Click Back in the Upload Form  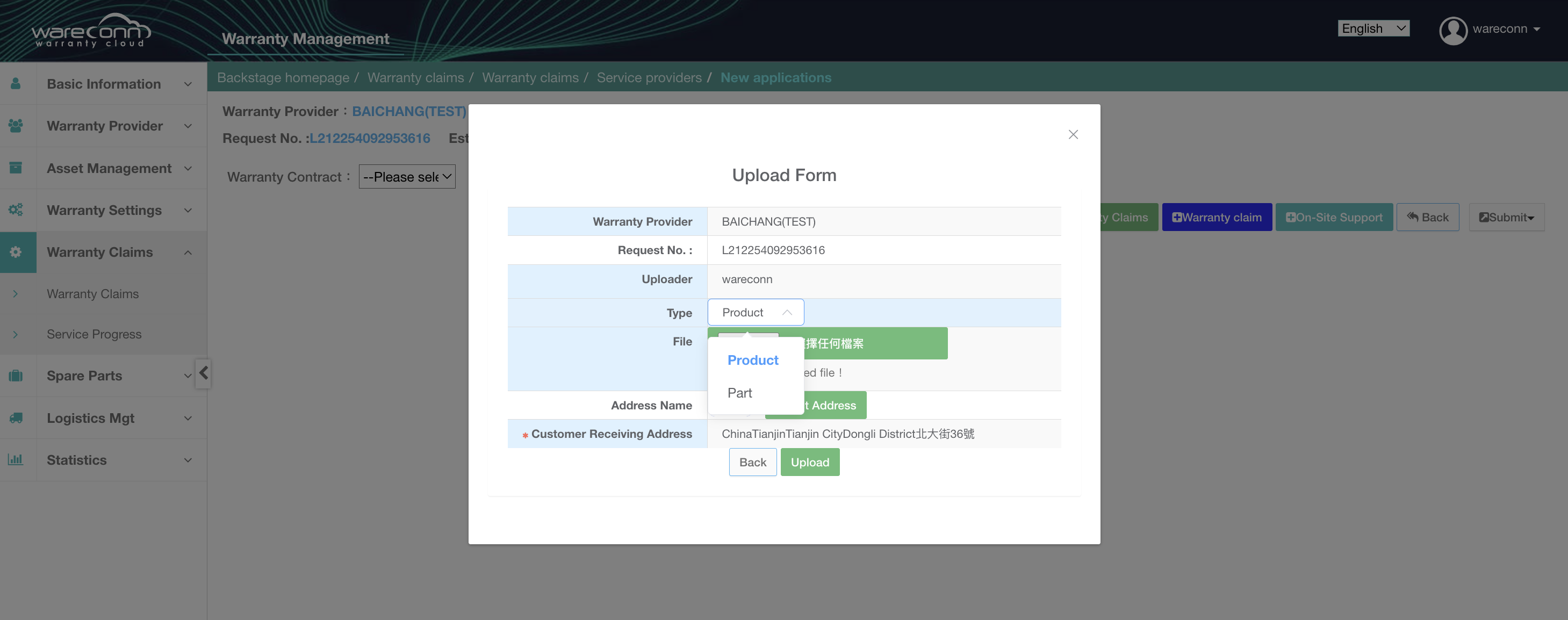click(752, 462)
